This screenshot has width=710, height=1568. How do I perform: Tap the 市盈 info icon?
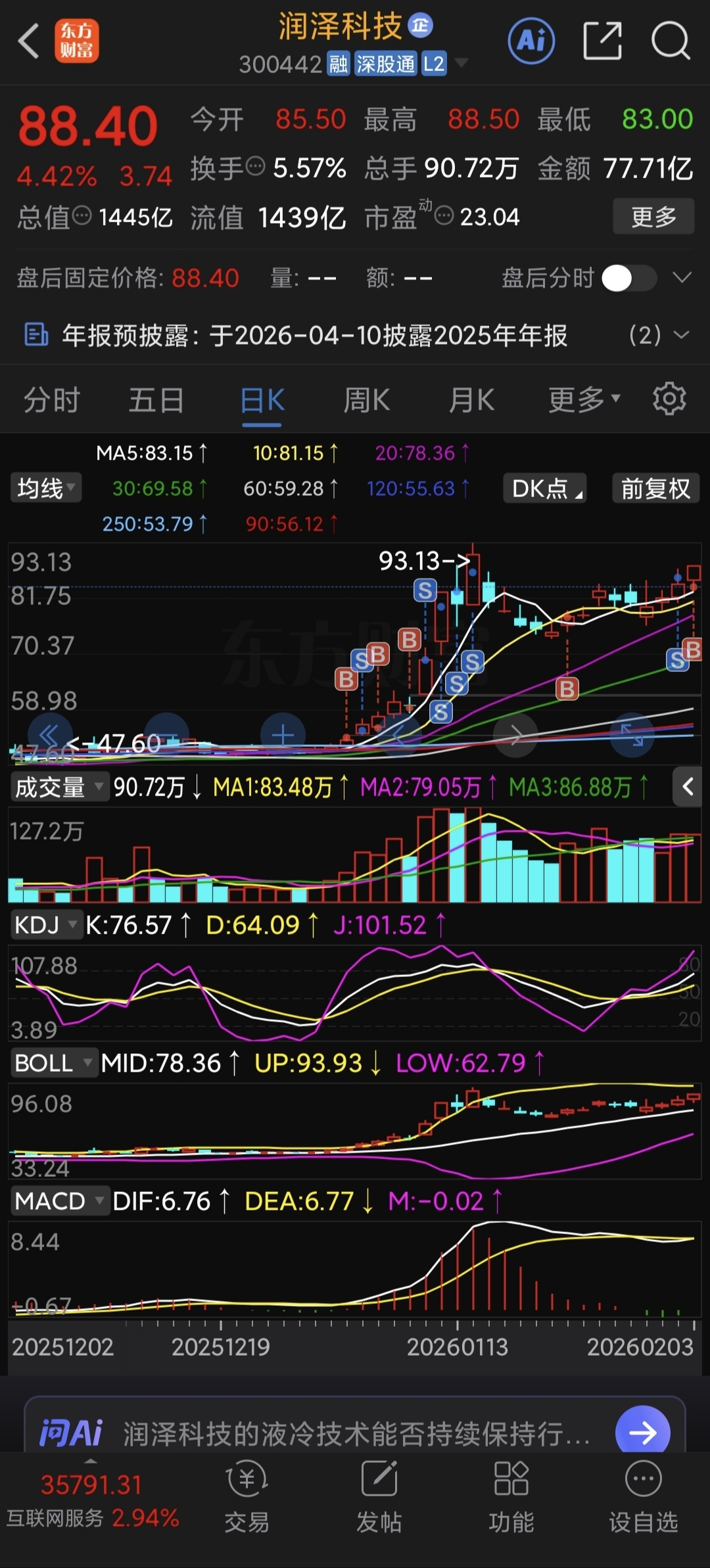(444, 215)
